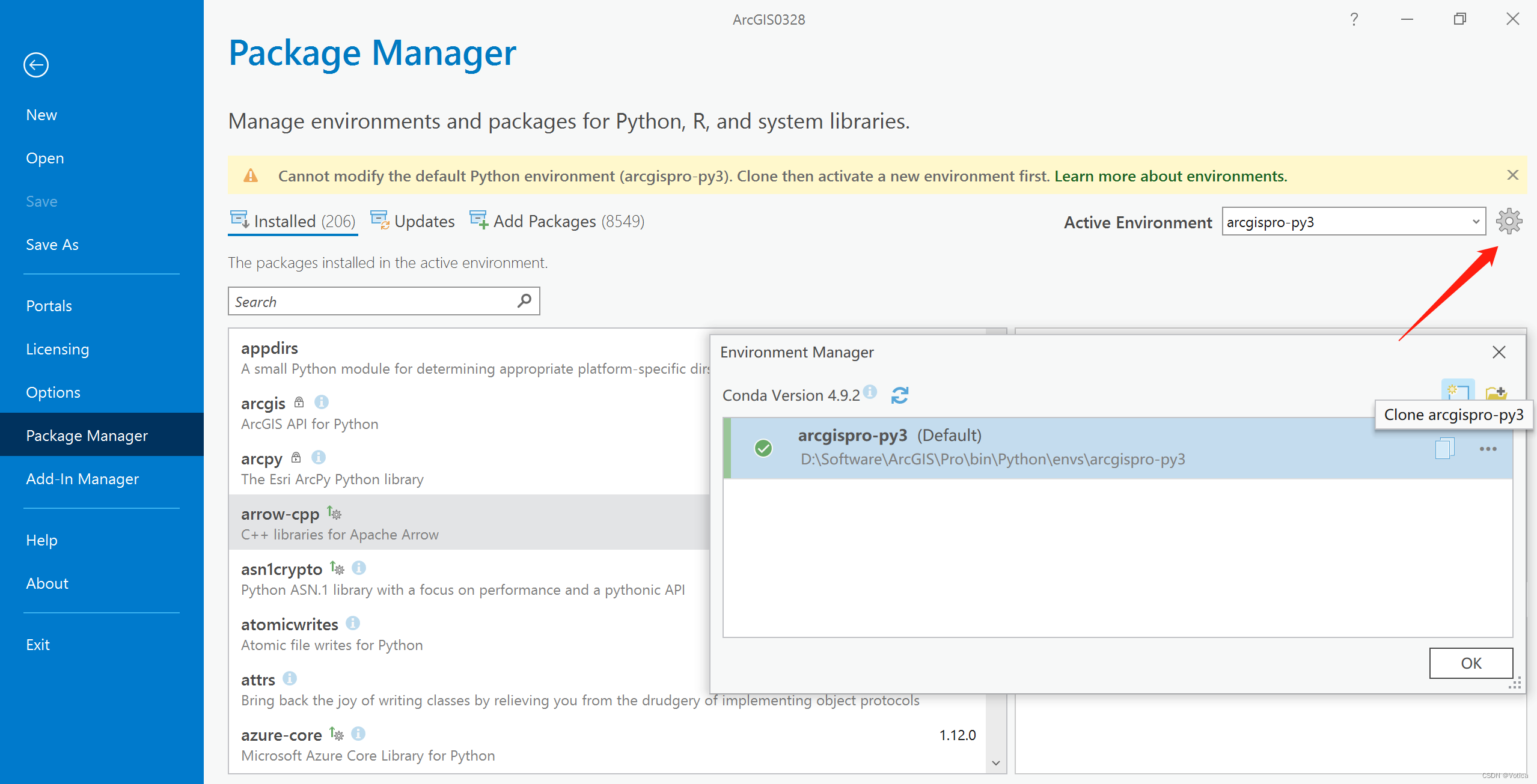The height and width of the screenshot is (784, 1537).
Task: Open the arcgispro-py3 ellipsis menu
Action: tap(1488, 449)
